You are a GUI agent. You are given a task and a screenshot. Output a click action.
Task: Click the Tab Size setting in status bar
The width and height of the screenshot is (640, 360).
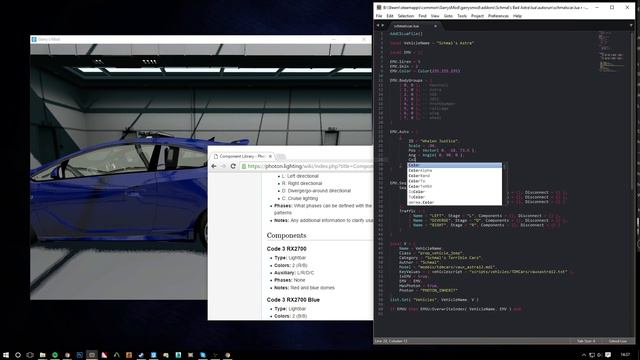point(586,341)
